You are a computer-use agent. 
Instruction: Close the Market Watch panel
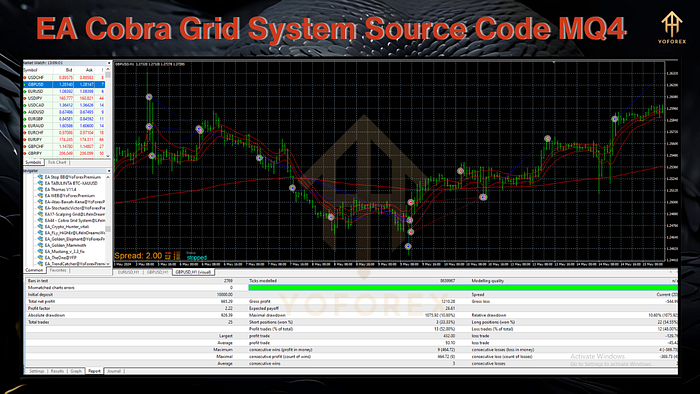coord(108,63)
